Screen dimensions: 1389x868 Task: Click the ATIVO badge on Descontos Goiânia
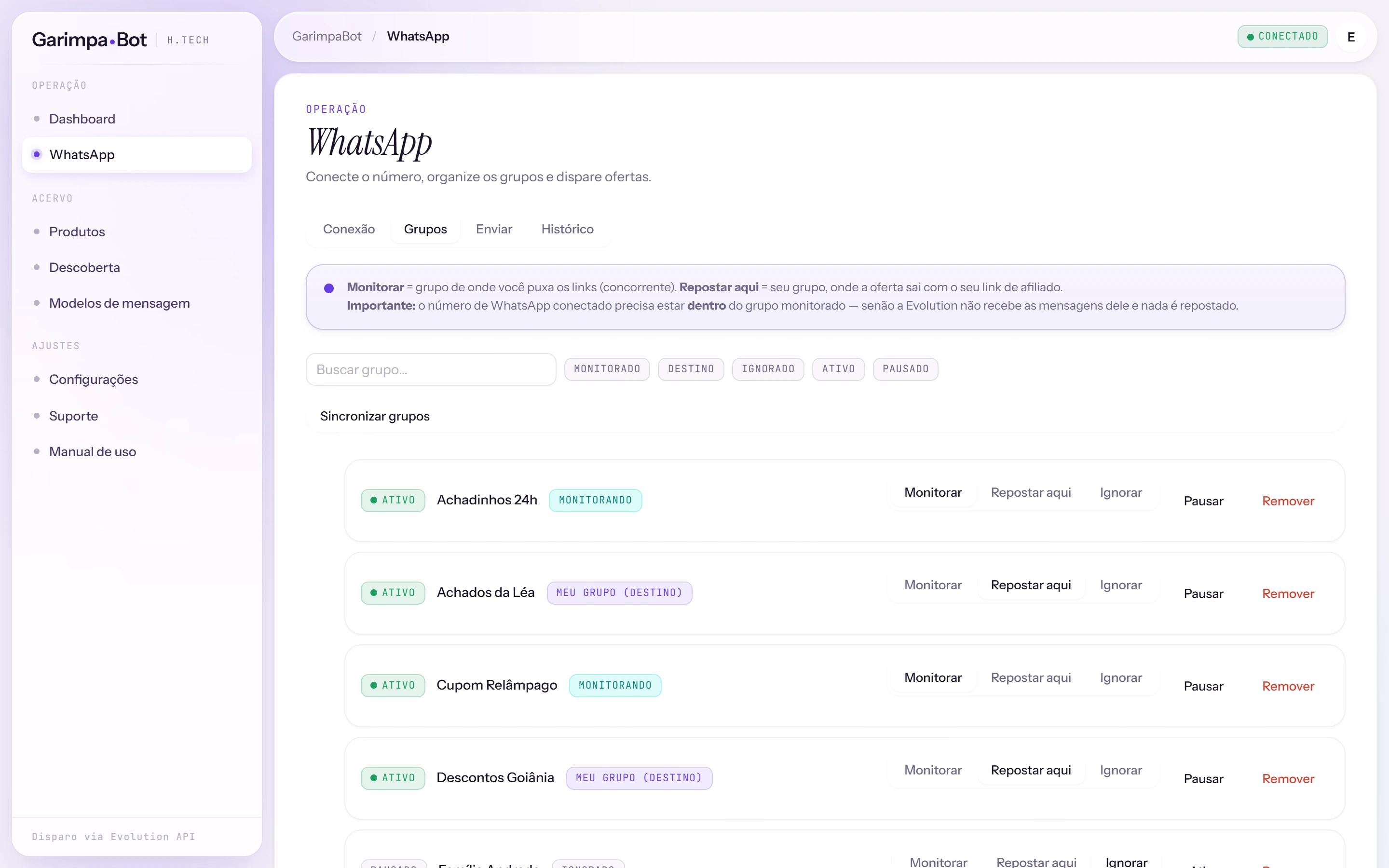click(393, 777)
